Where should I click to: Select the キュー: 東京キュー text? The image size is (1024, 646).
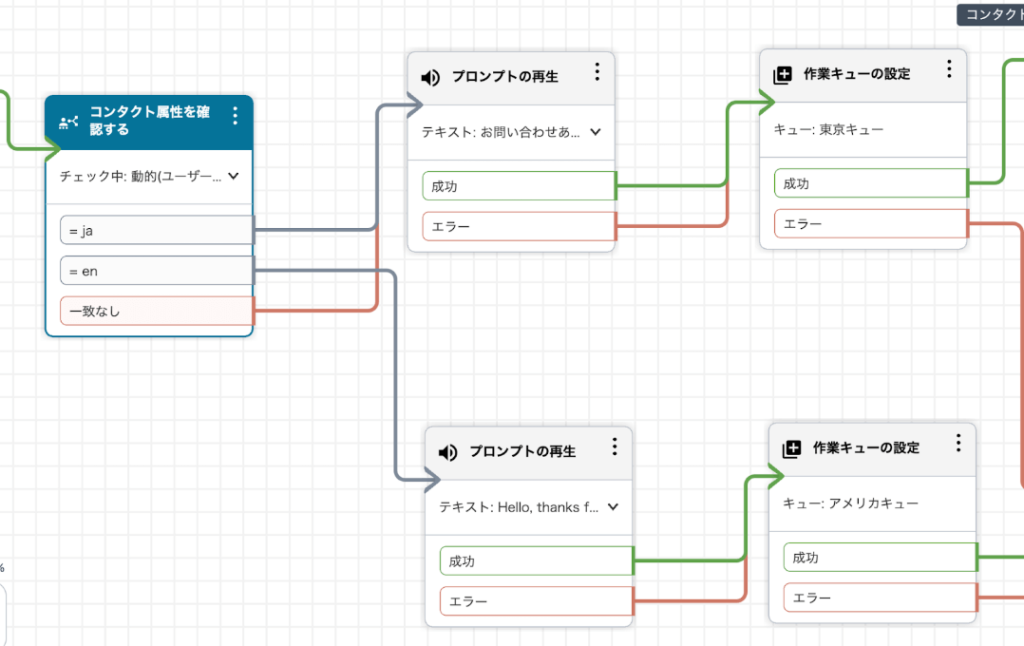[829, 130]
